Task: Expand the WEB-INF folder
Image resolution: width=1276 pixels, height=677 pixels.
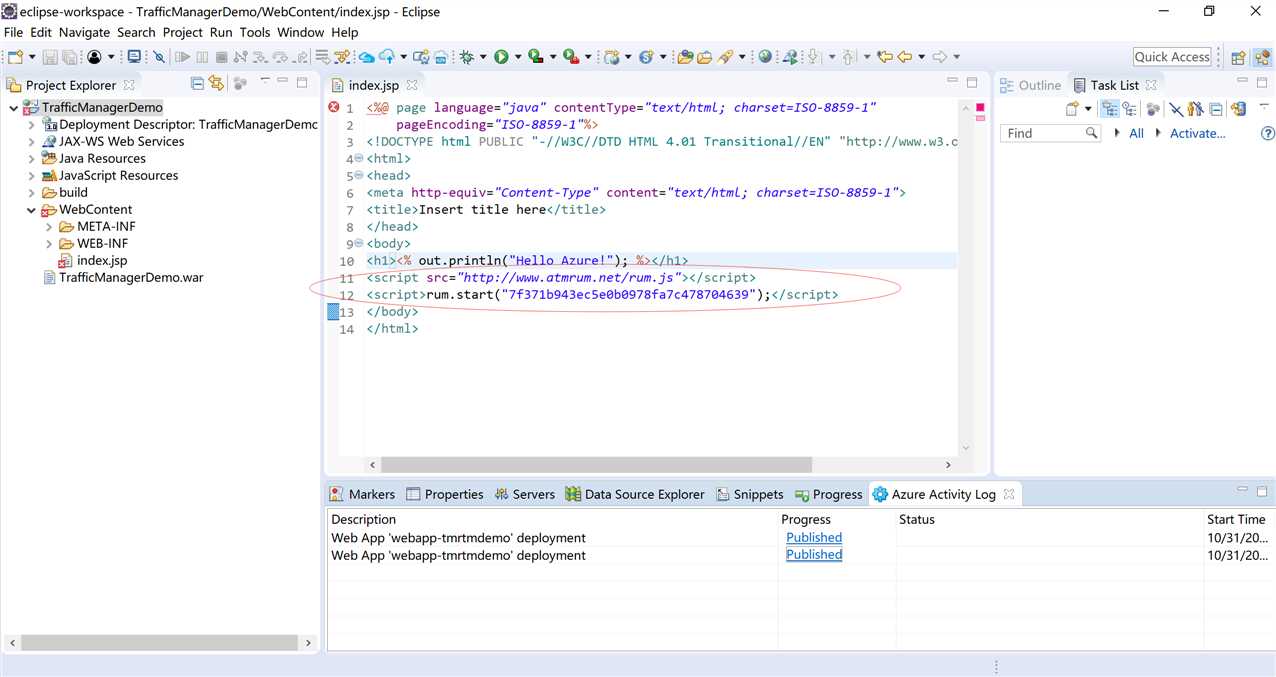Action: tap(50, 244)
